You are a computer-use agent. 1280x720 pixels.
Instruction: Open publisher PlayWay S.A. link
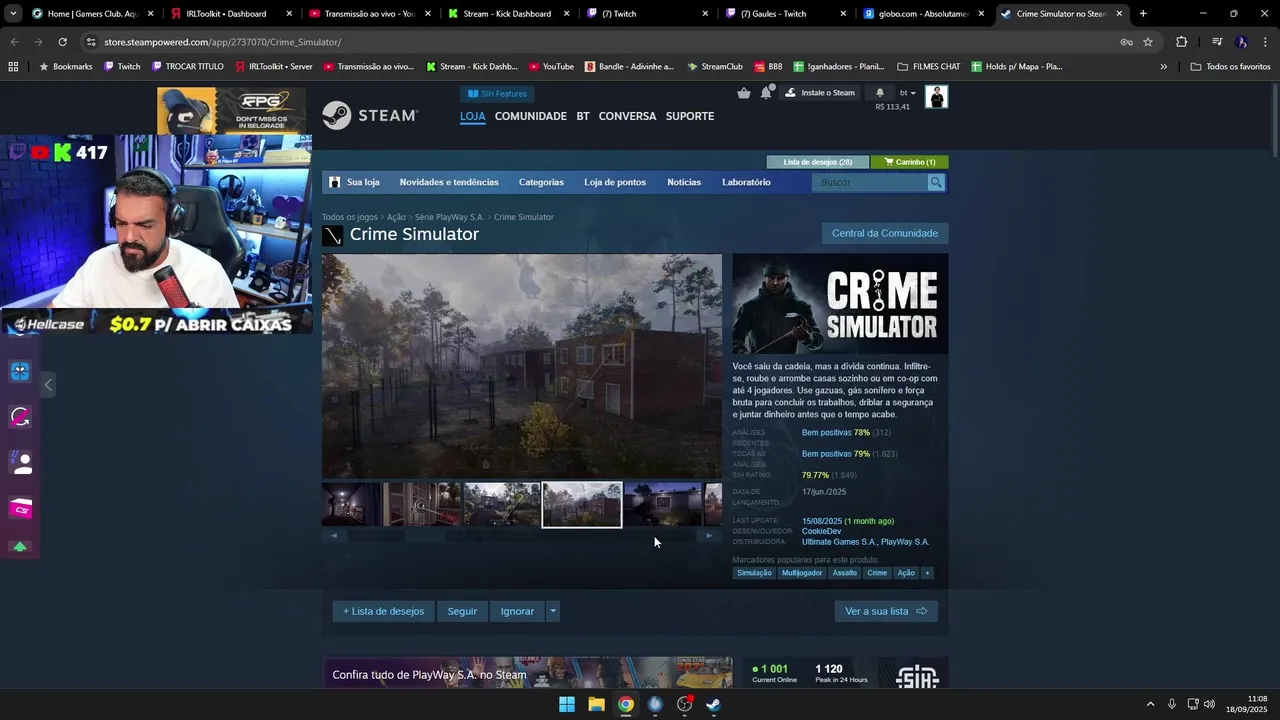pyautogui.click(x=905, y=542)
